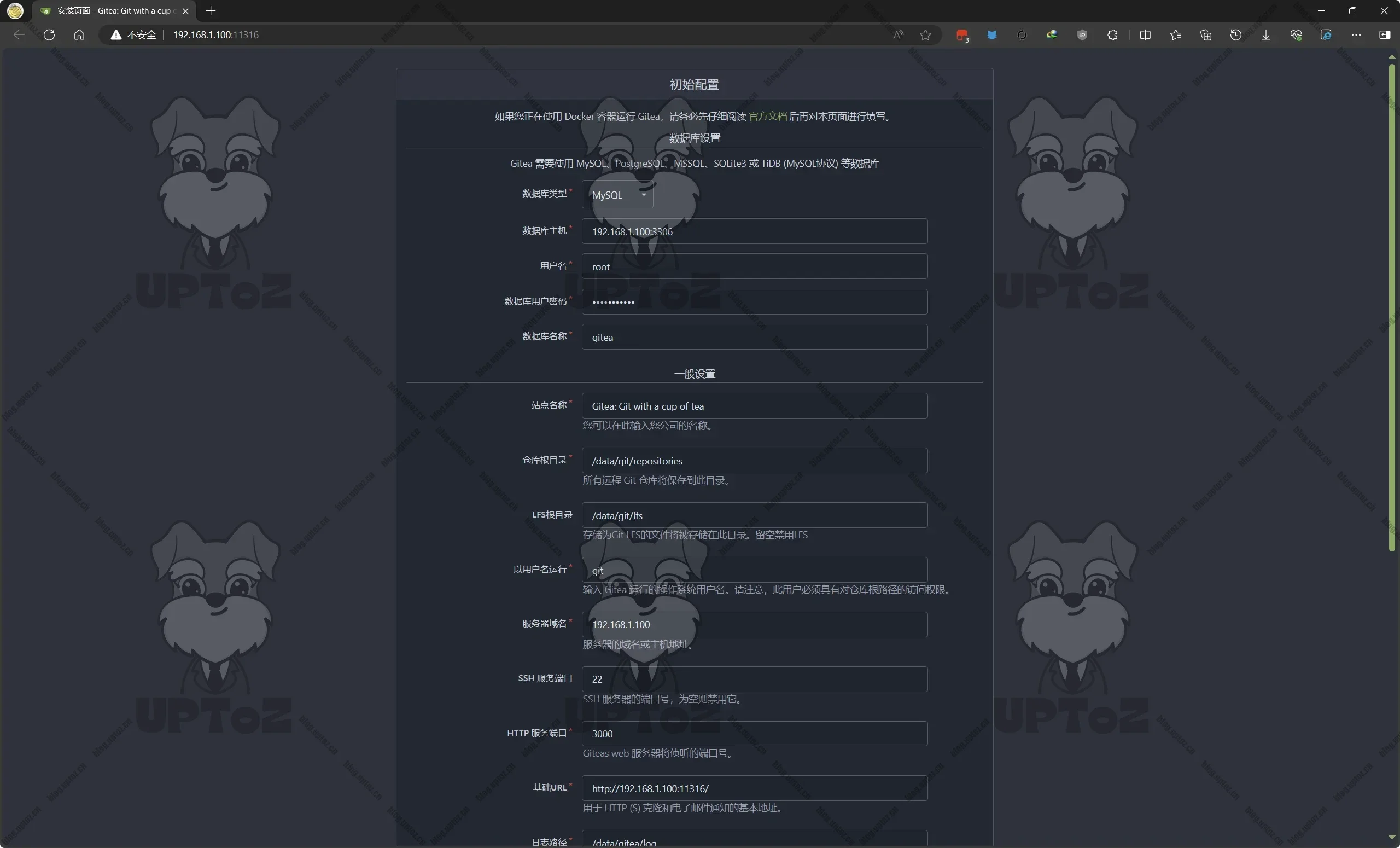Open the IDM globe extension icon

point(1052,34)
